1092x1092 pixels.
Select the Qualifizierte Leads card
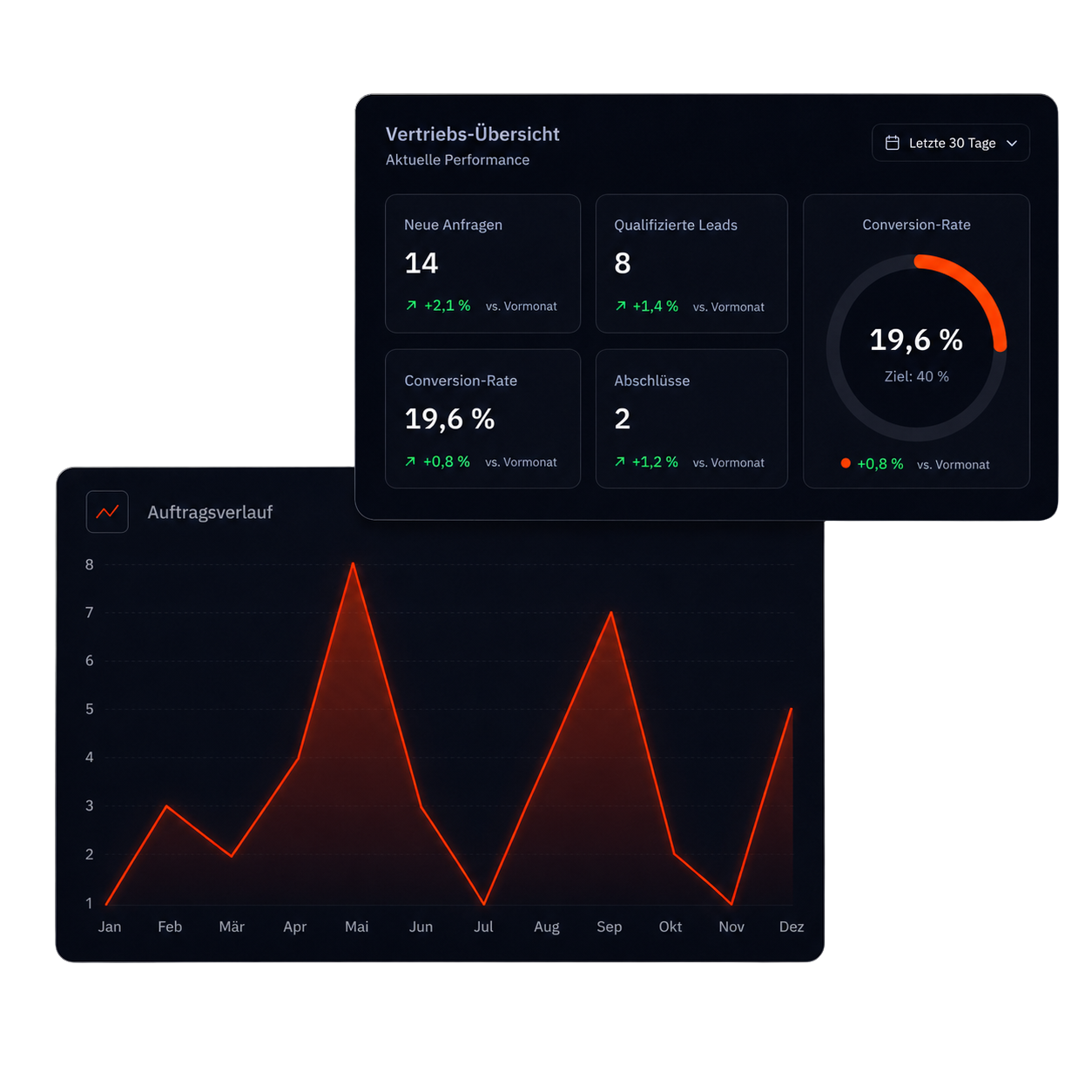(x=691, y=264)
